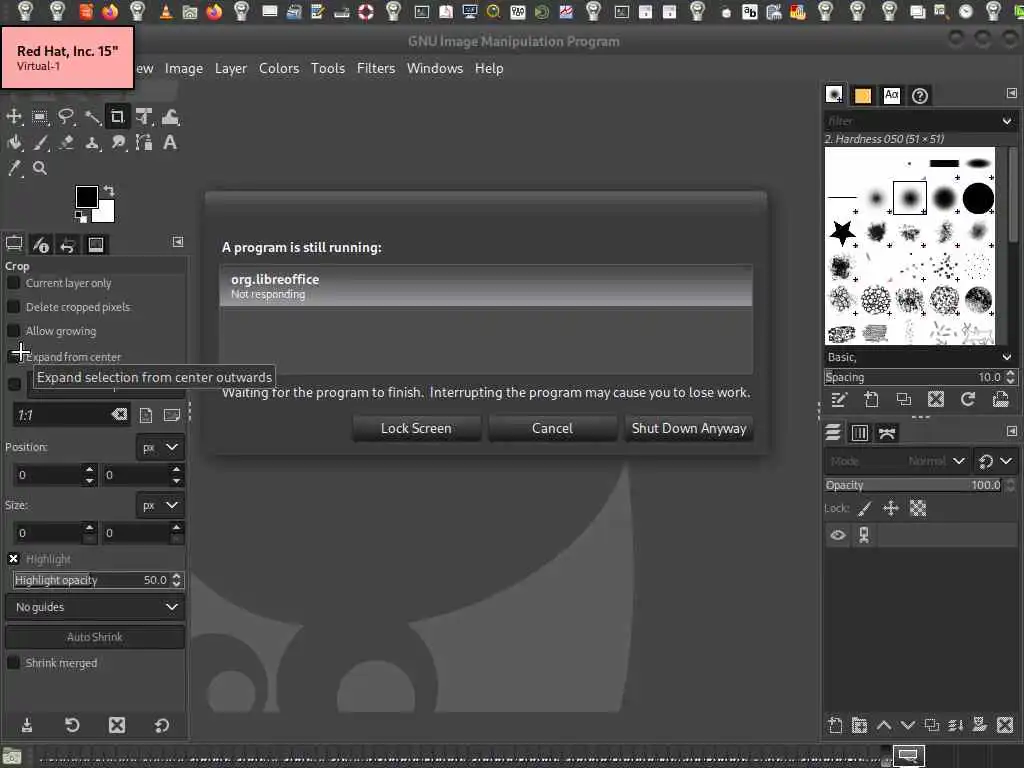Image resolution: width=1024 pixels, height=768 pixels.
Task: Select the Rectangle Select tool
Action: point(40,117)
